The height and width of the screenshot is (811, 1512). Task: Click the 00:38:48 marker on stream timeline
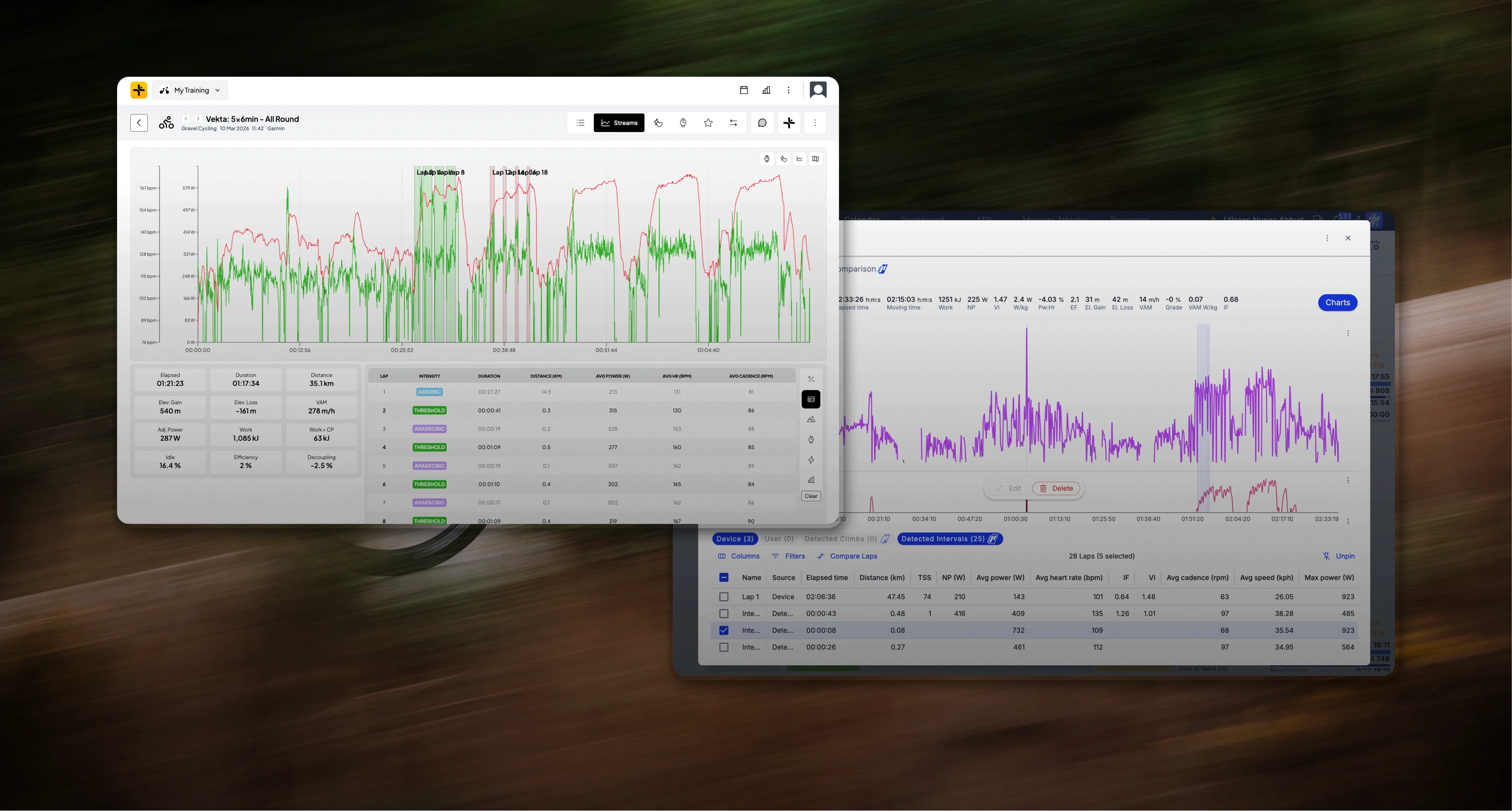point(504,350)
